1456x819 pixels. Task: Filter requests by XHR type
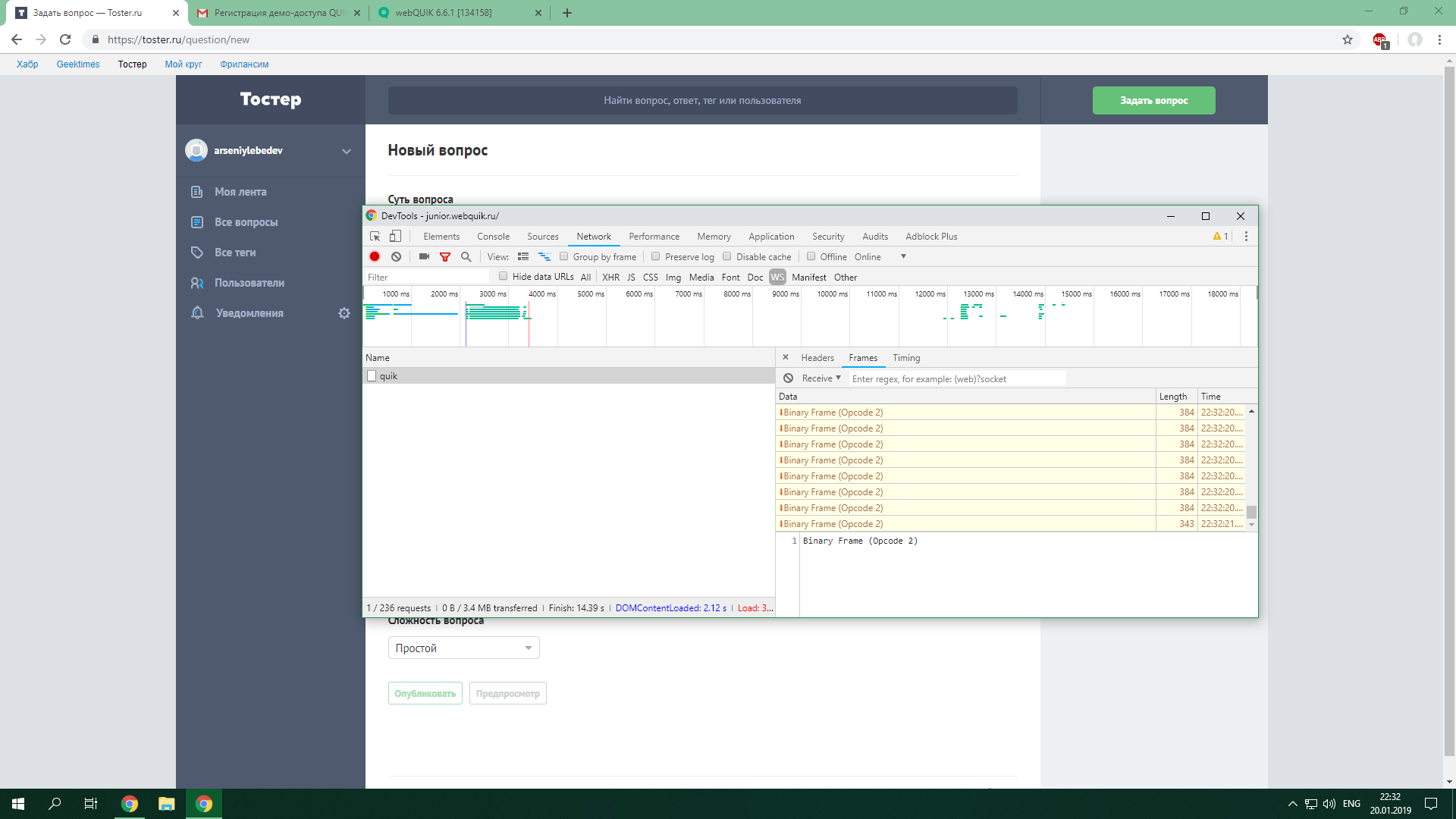pos(610,278)
